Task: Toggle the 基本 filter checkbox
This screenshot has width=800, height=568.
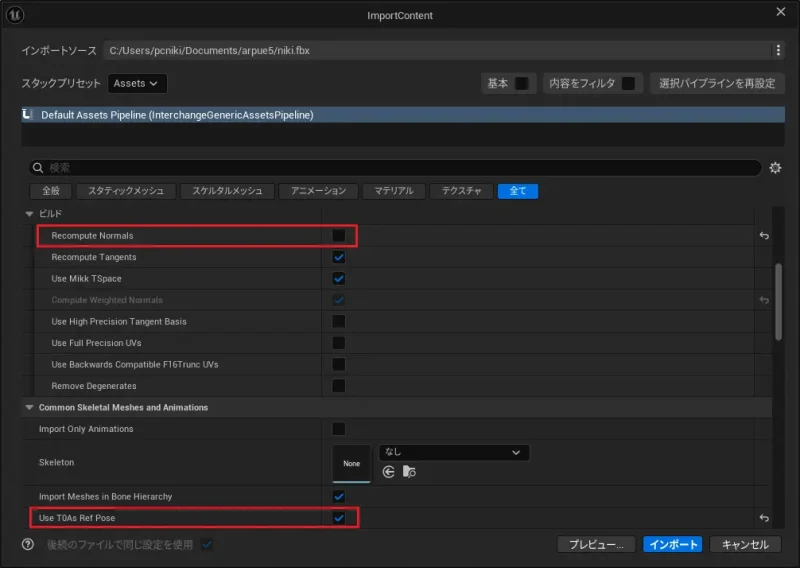Action: pyautogui.click(x=521, y=83)
